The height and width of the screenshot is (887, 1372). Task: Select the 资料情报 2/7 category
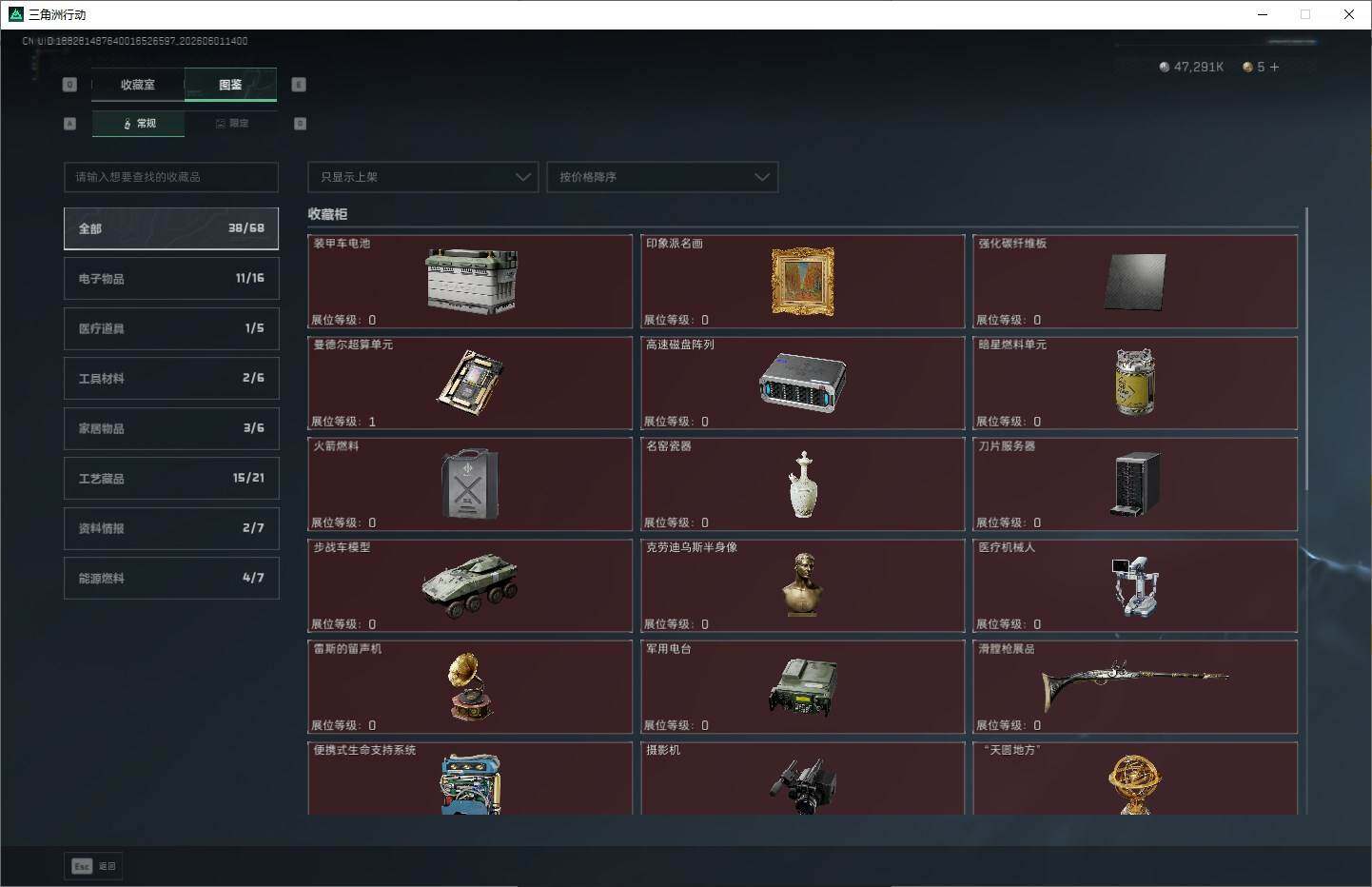(x=171, y=528)
